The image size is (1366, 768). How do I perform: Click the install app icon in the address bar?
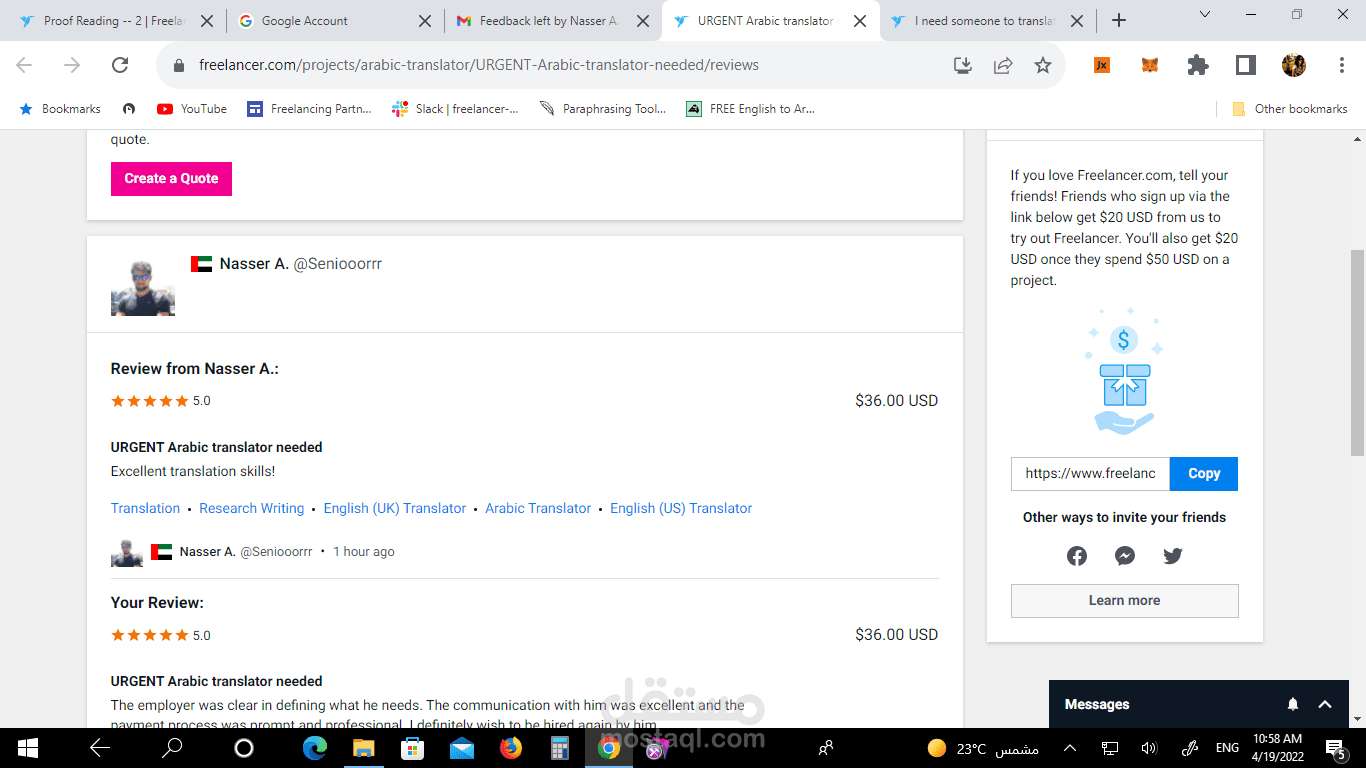tap(963, 65)
